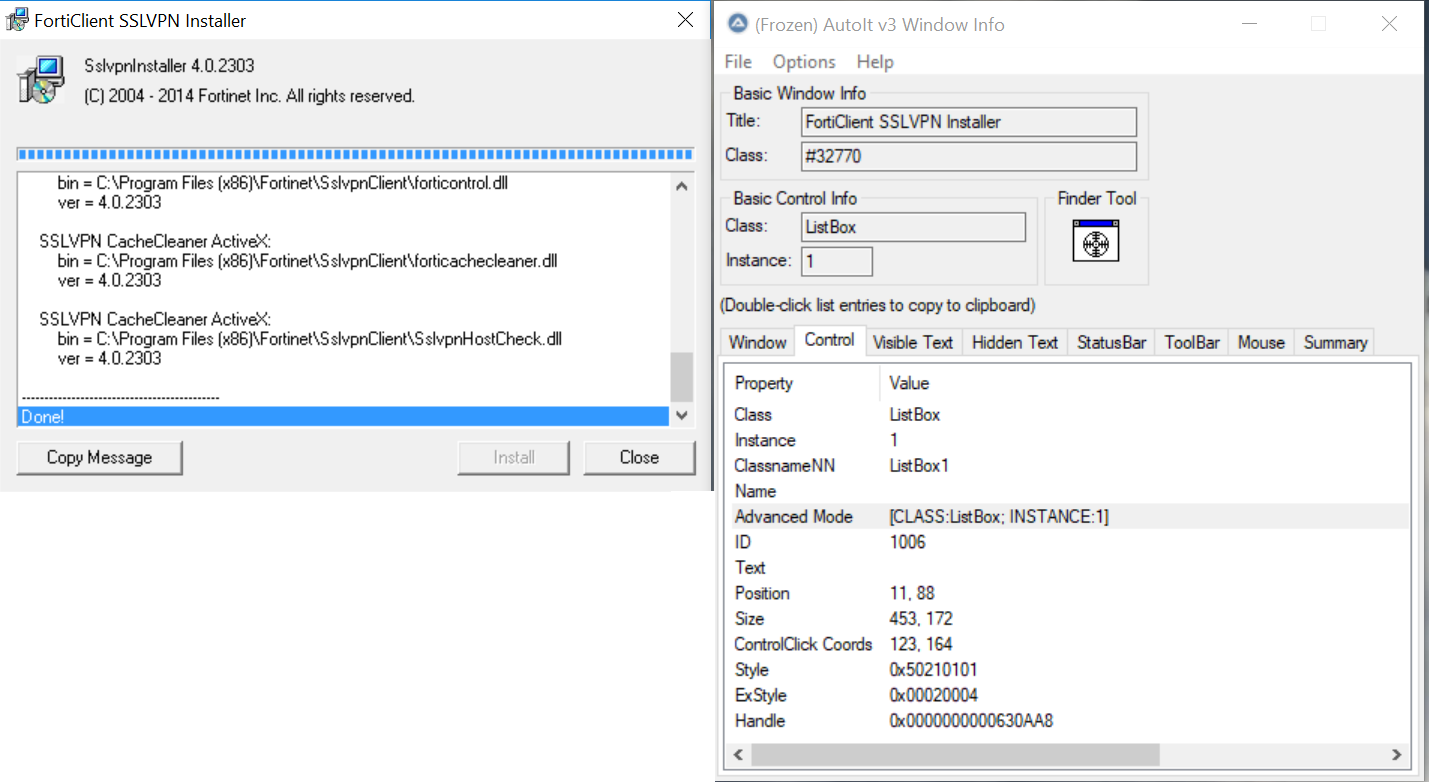Click the AutoIt property list horizontal scrollbar thumb
The width and height of the screenshot is (1429, 782).
tap(955, 754)
